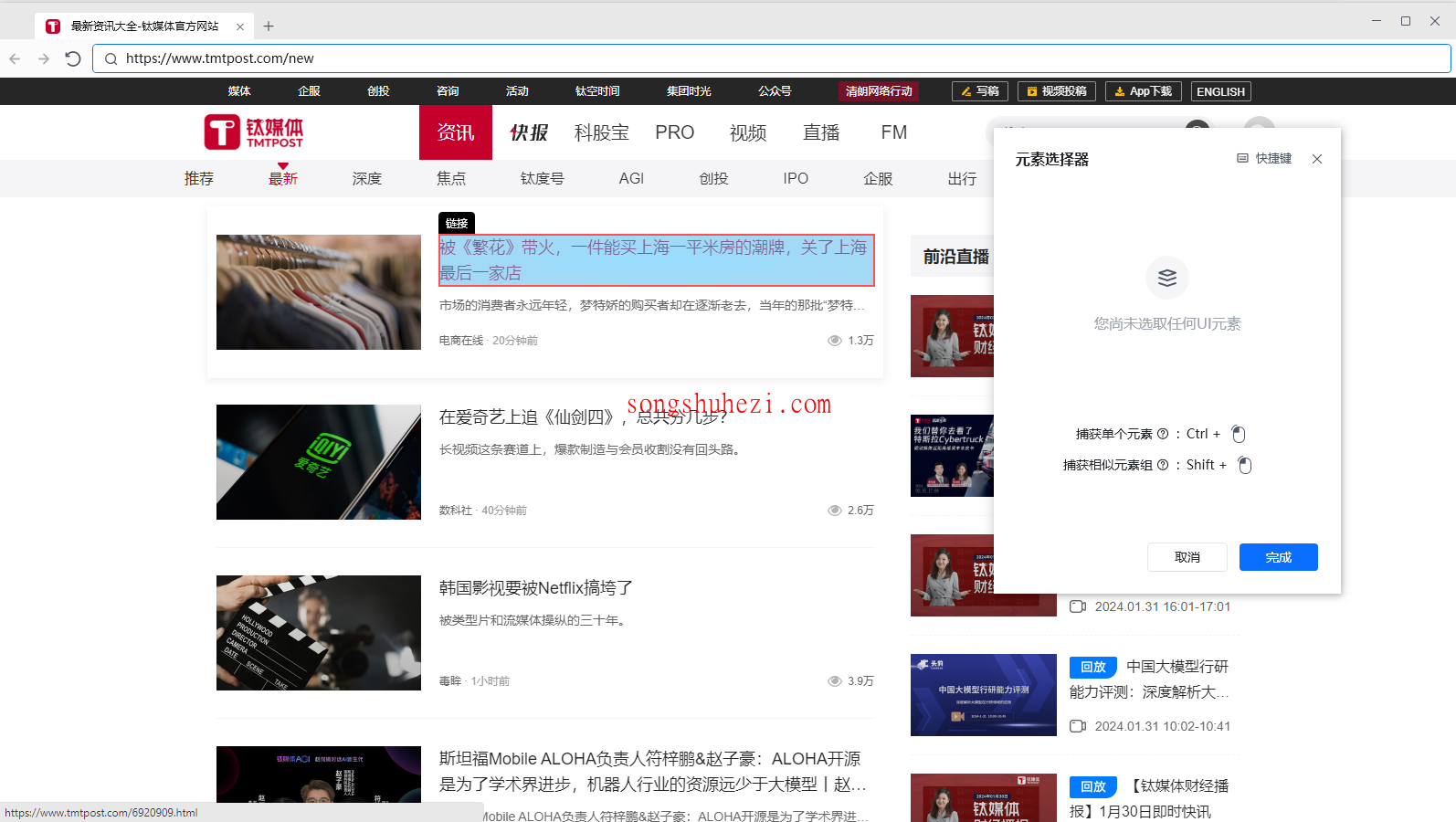Open the 《繁花》带火 article headline
1456x822 pixels.
tap(657, 260)
